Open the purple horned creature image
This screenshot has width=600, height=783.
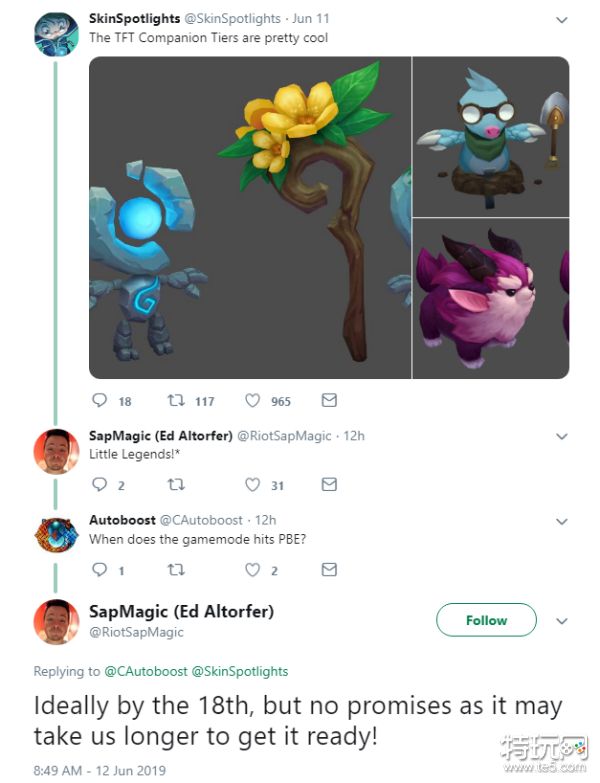491,299
